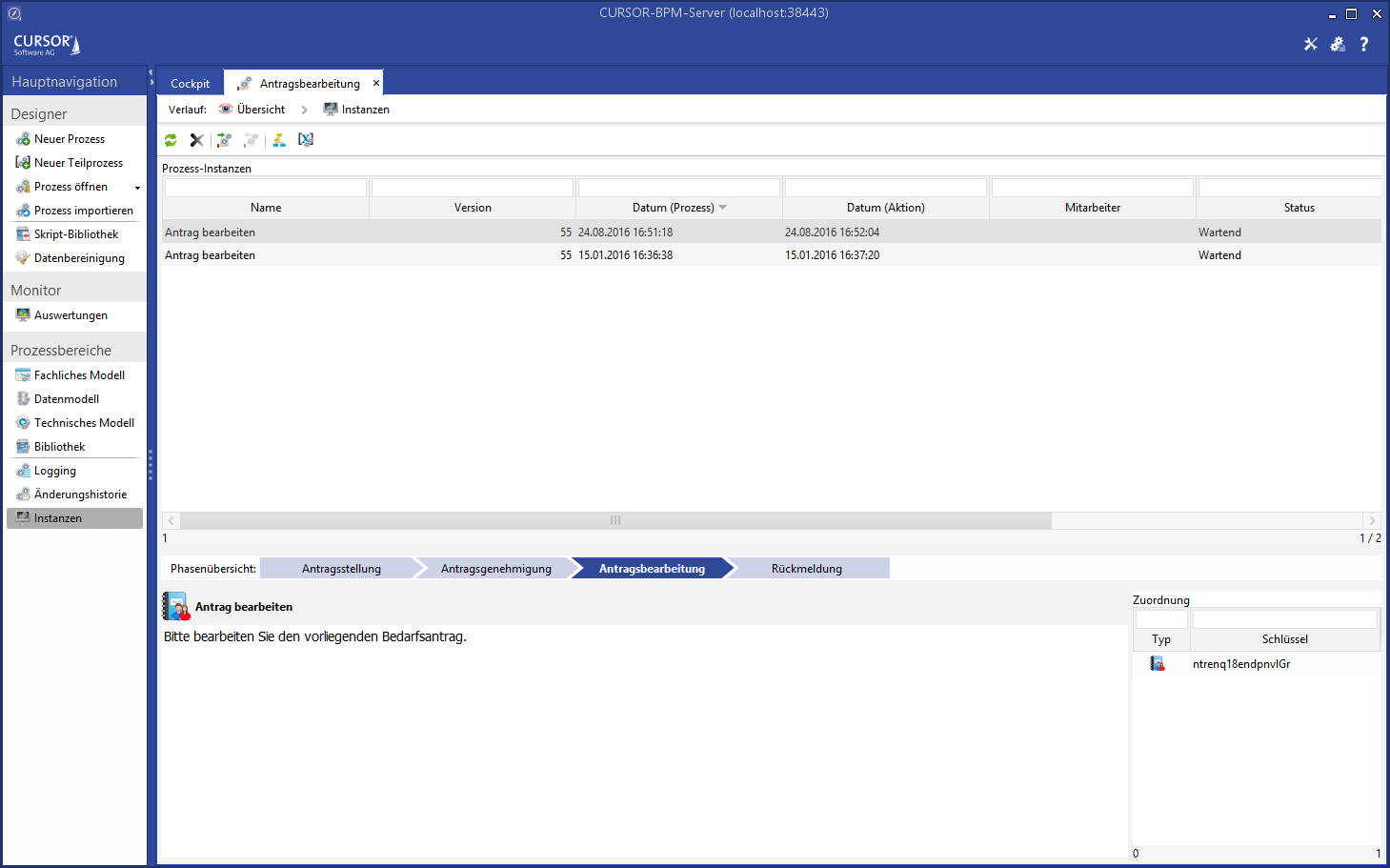Viewport: 1390px width, 868px height.
Task: Close the Antragsbearbeitung tab
Action: 376,83
